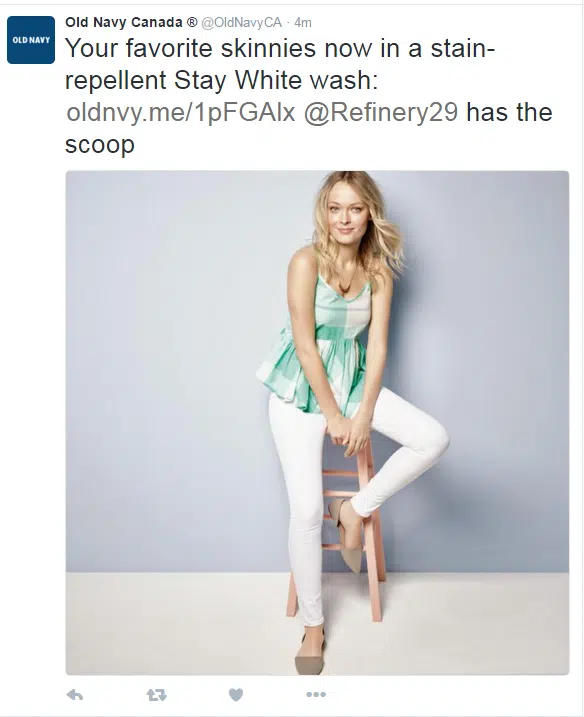Reply to the Old Navy Canada tweet

[75, 695]
